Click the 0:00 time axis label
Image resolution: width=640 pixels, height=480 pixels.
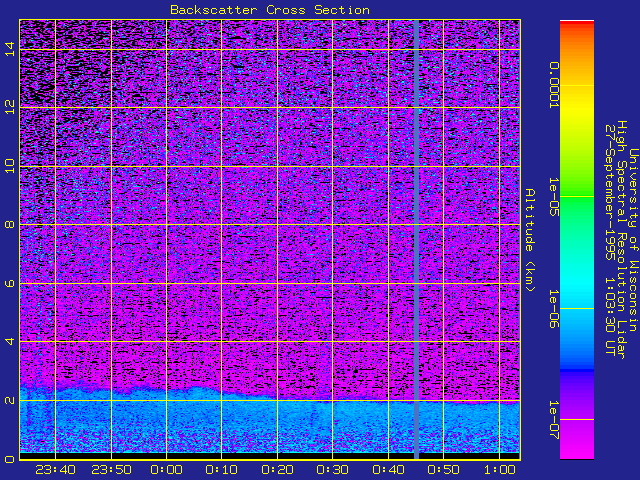(x=167, y=470)
